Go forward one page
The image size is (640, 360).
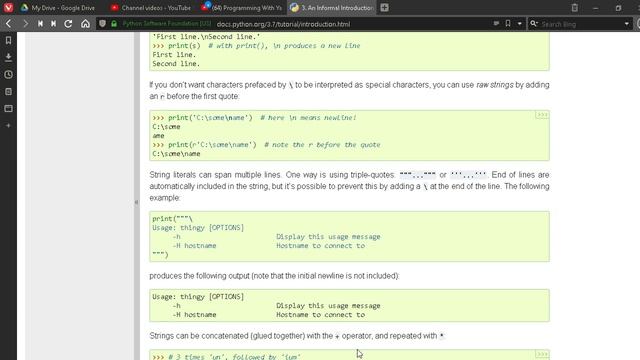click(25, 24)
